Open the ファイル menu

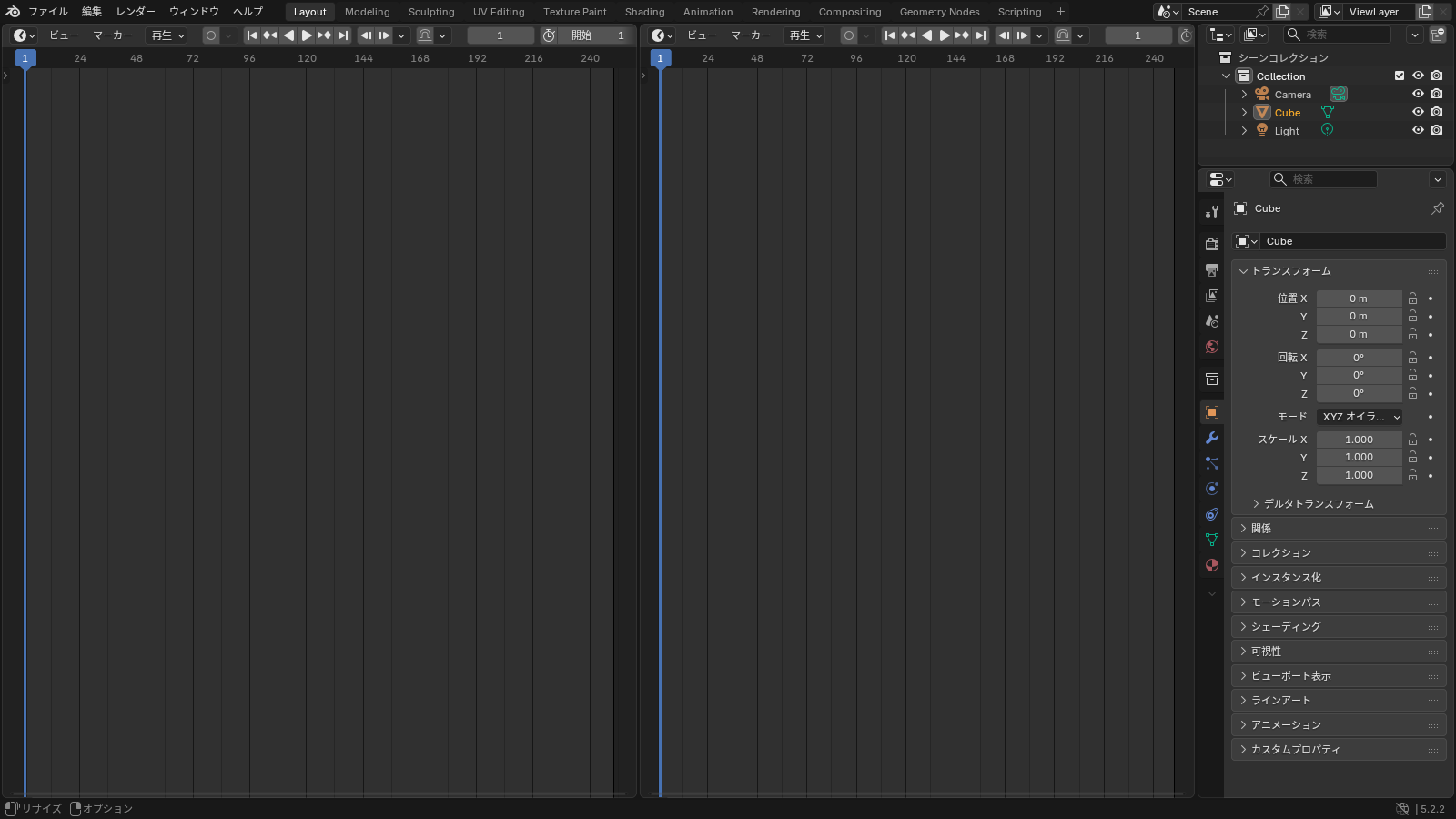(48, 12)
